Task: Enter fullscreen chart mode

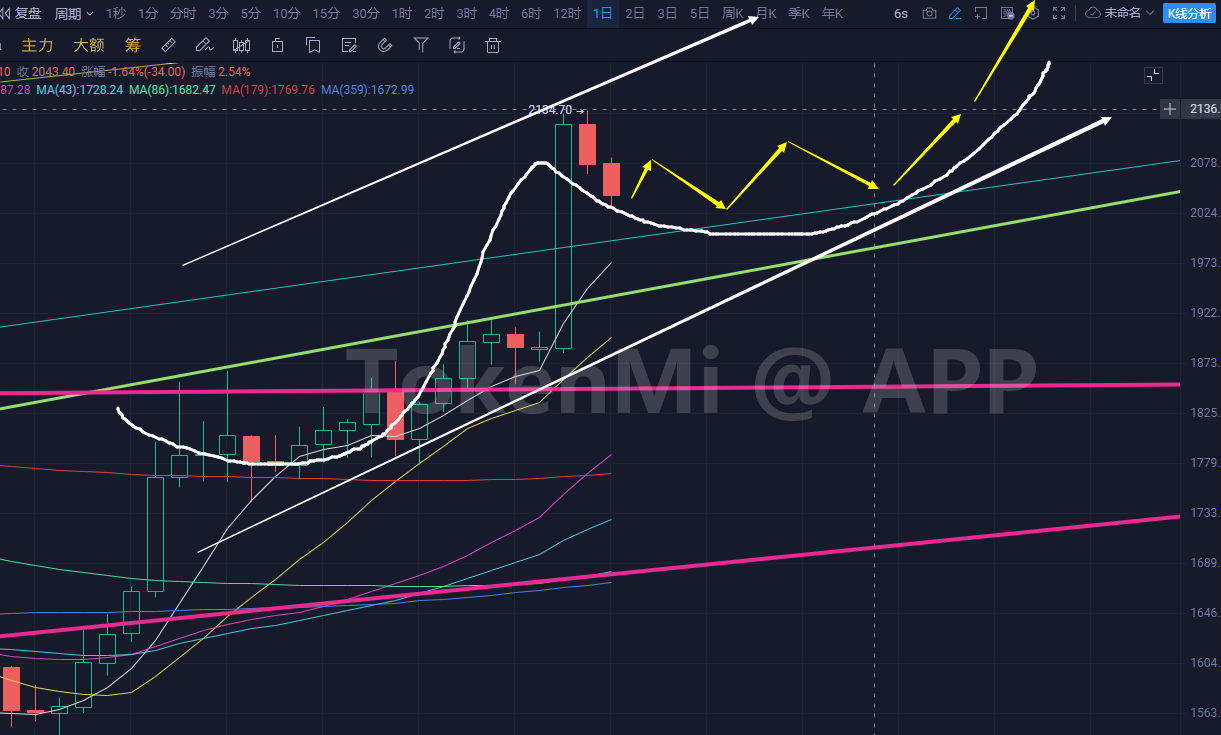Action: pyautogui.click(x=1059, y=13)
